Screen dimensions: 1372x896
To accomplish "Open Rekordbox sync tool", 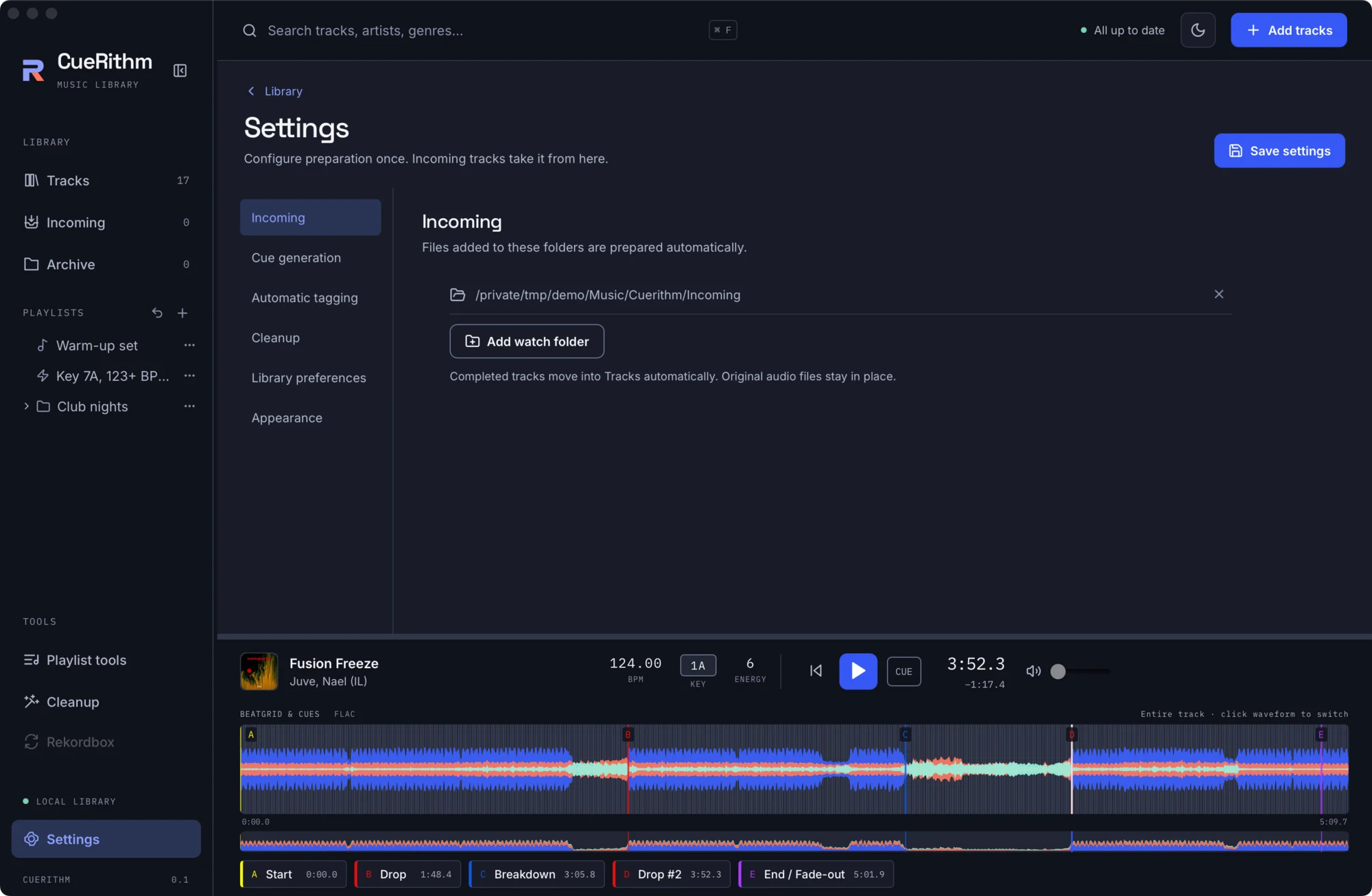I will click(x=106, y=742).
